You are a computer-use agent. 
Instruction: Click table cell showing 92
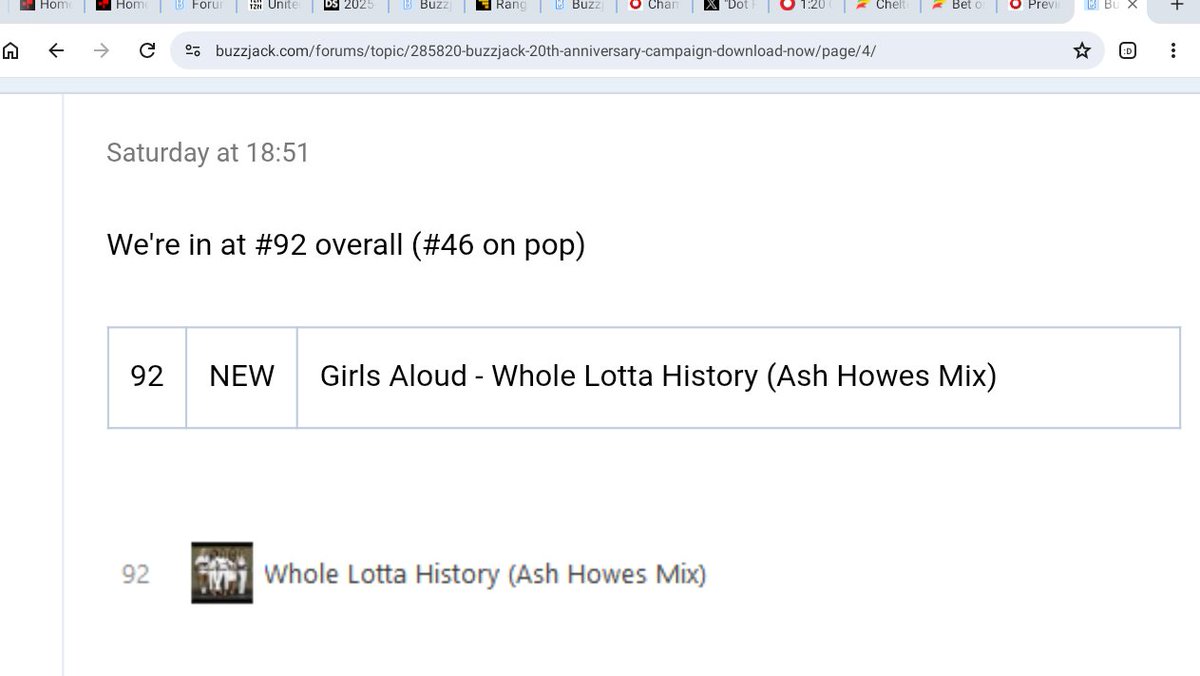[147, 376]
